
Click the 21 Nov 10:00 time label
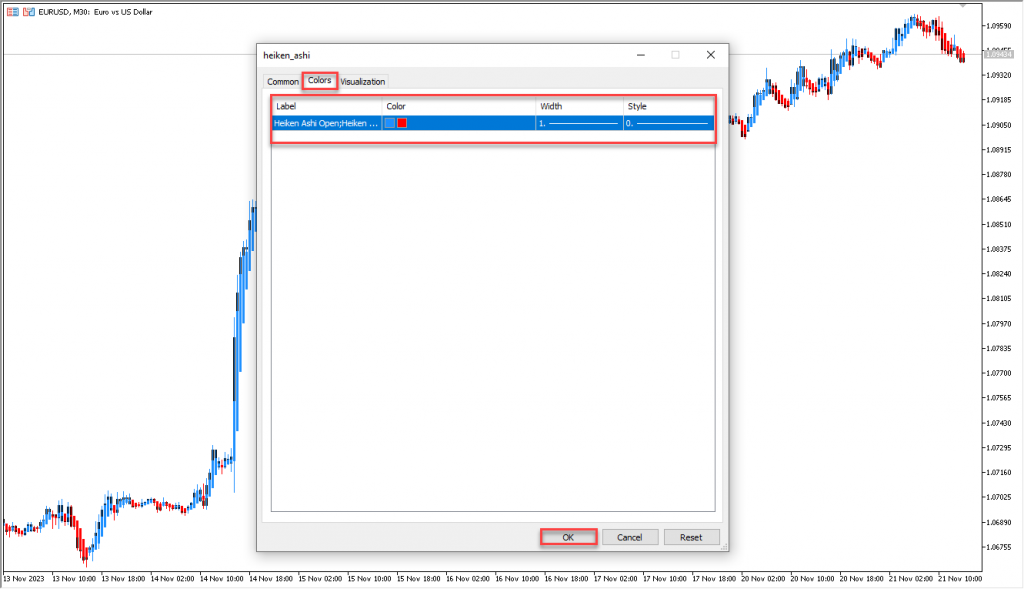[960, 579]
